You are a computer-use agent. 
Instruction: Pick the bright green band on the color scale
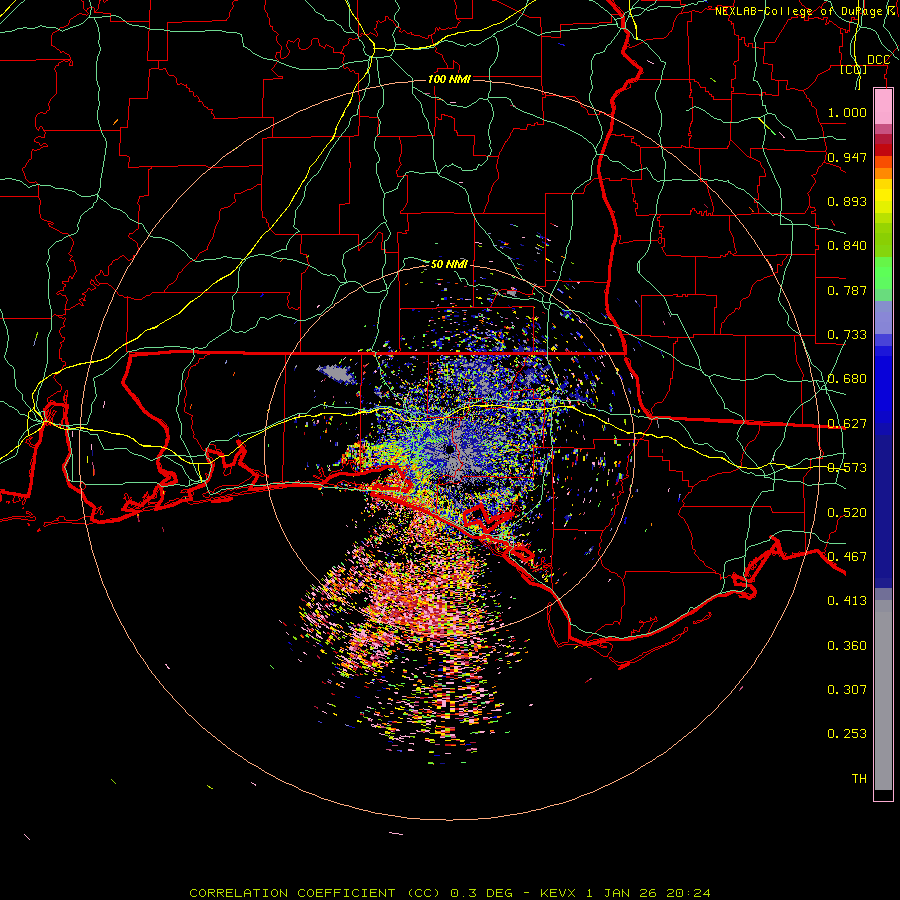[883, 273]
